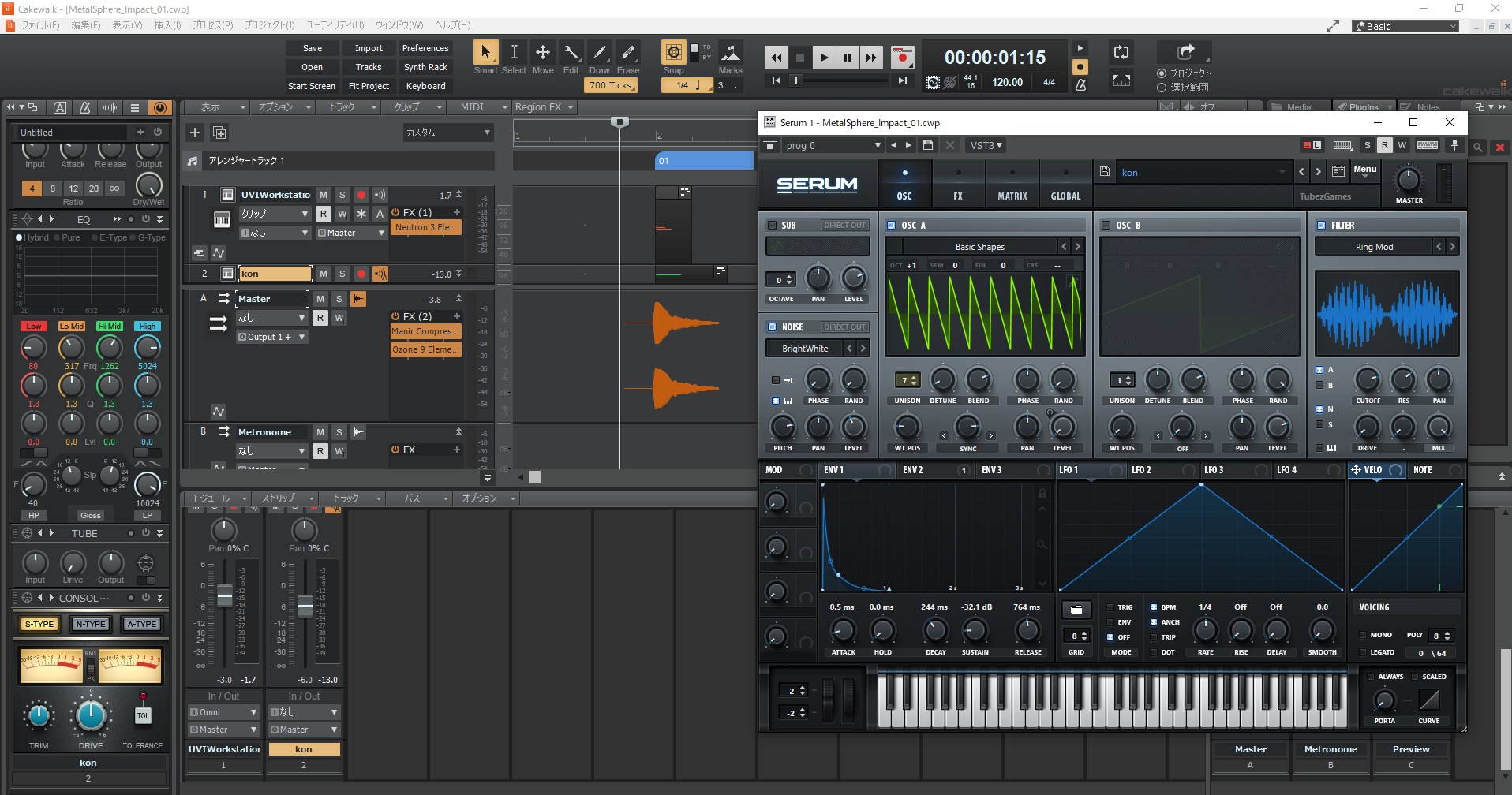Expand the Region FX dropdown

click(545, 107)
